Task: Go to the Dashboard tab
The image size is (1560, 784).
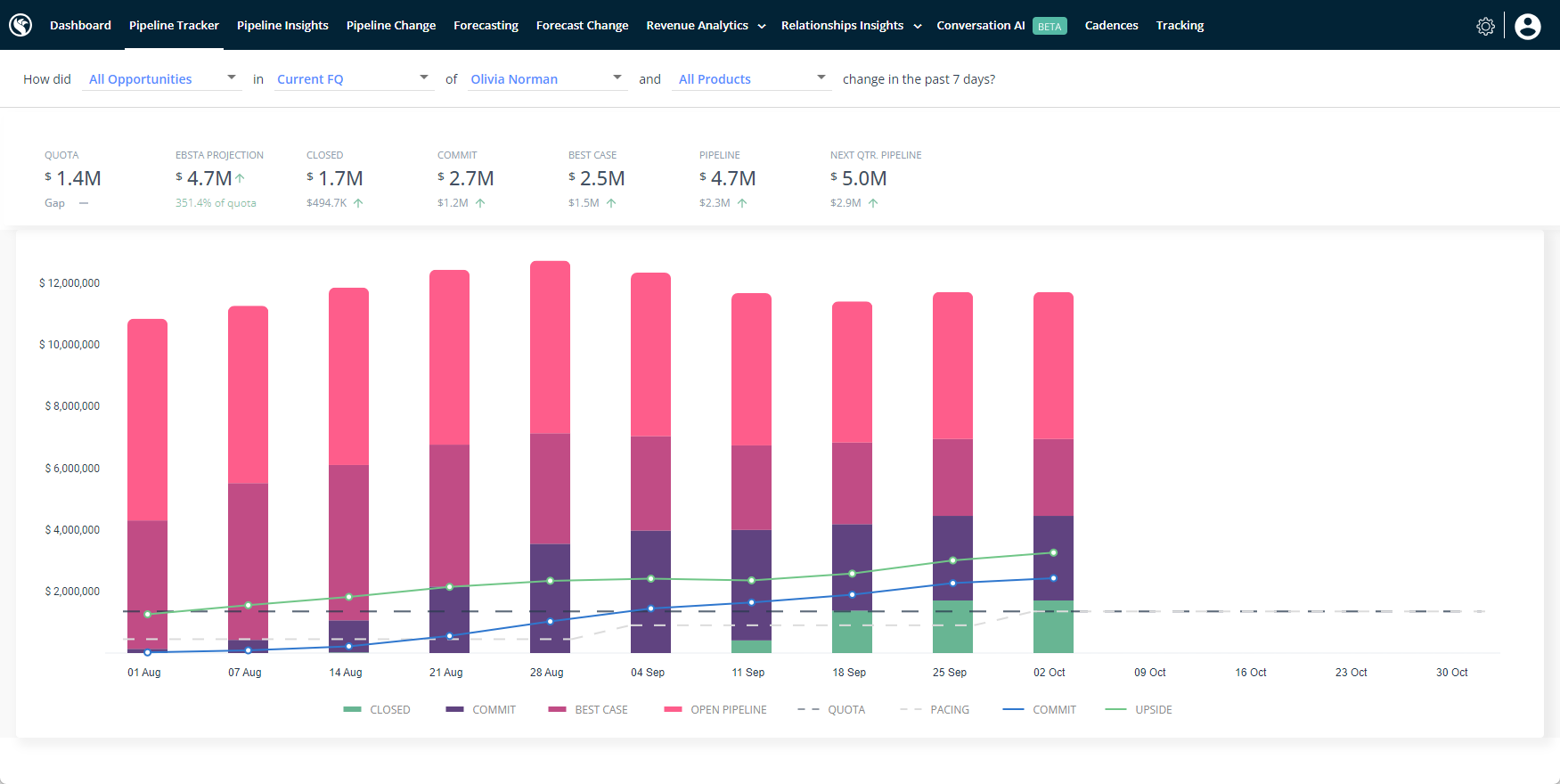Action: pos(80,26)
